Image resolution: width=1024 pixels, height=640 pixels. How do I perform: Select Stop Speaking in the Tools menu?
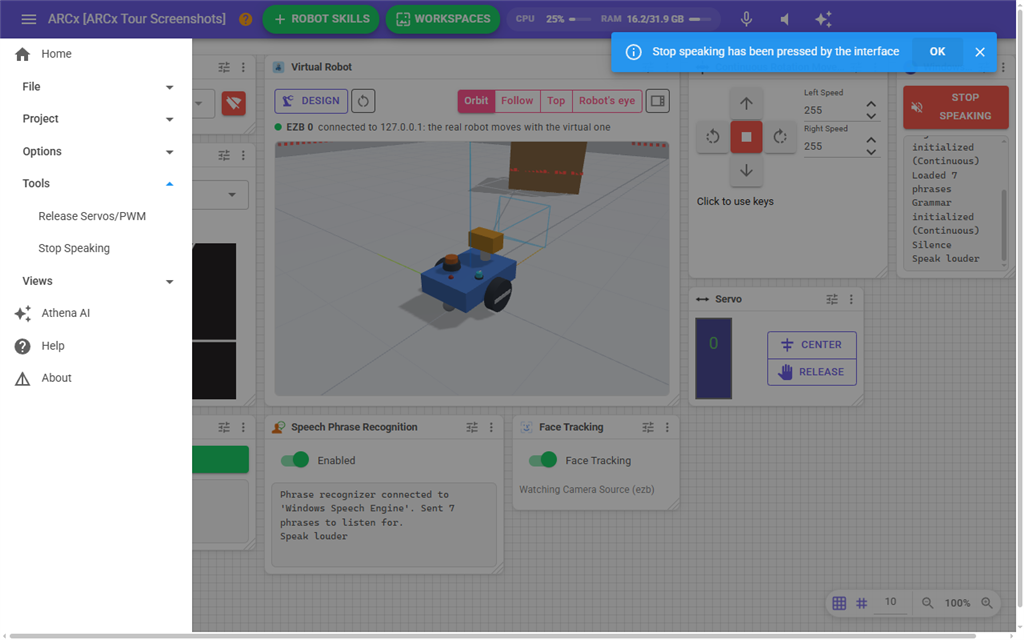pyautogui.click(x=96, y=248)
